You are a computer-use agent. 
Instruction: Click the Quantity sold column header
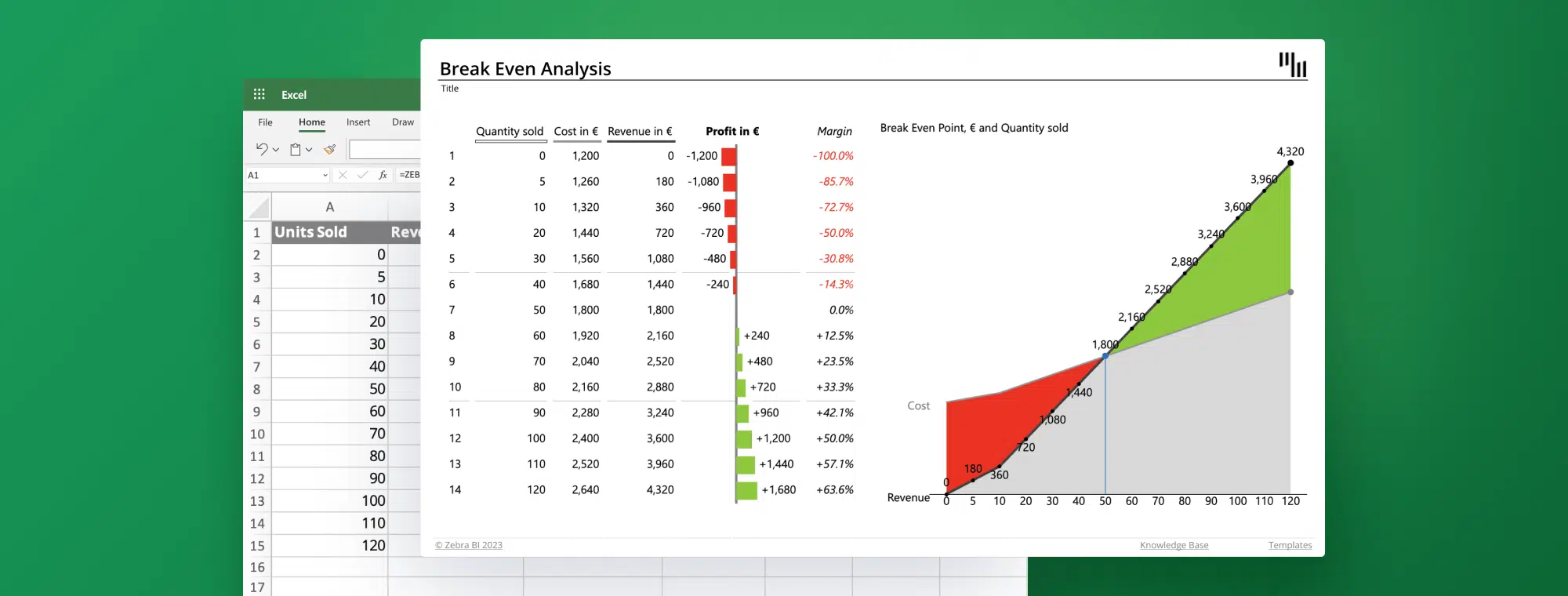tap(510, 131)
